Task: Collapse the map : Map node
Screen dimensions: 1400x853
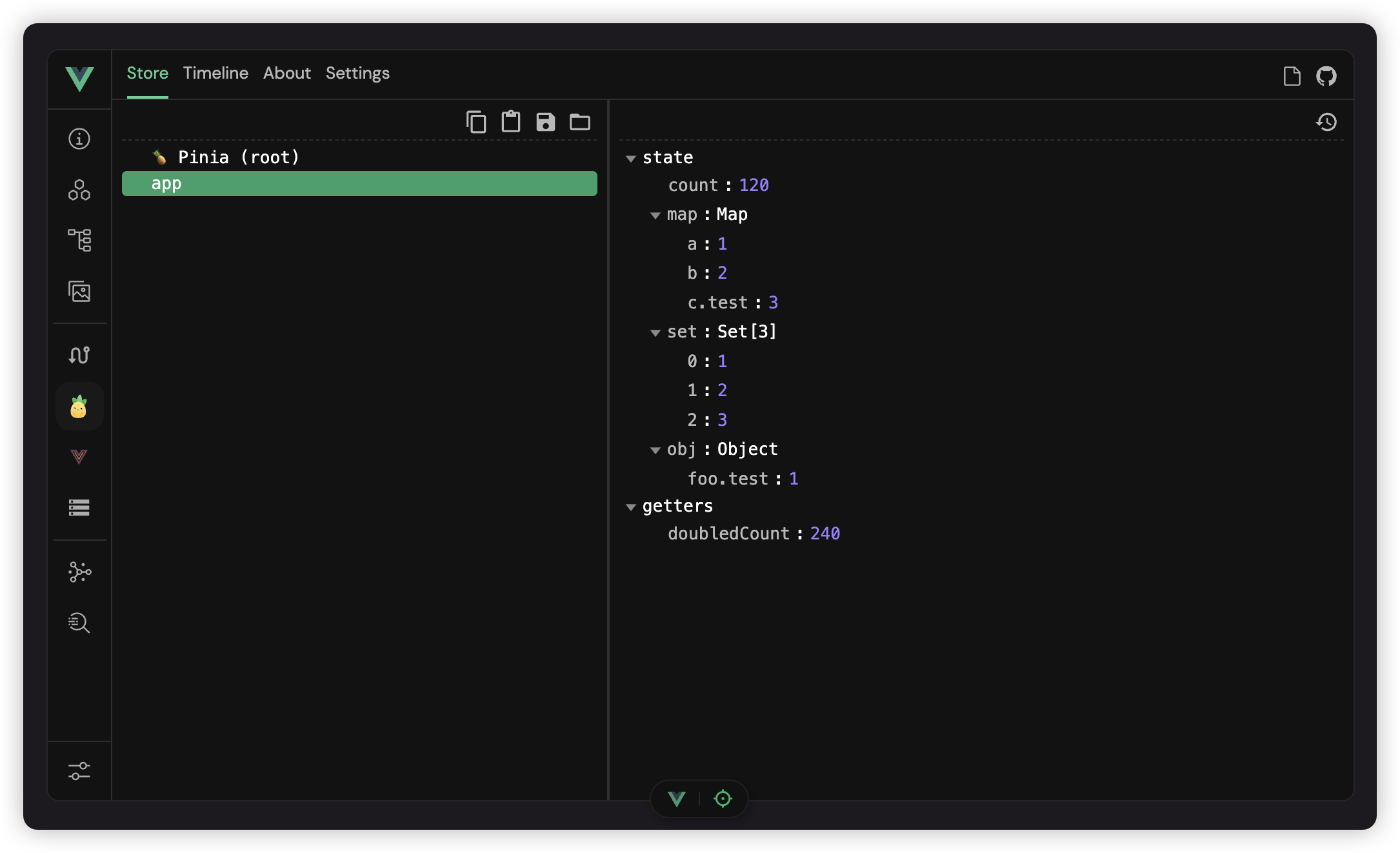Action: click(655, 215)
